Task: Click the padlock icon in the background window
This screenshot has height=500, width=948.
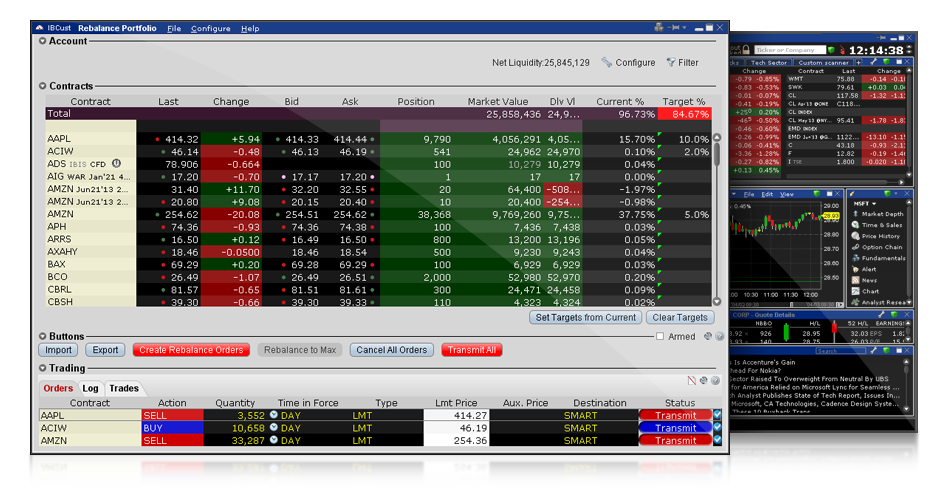Action: (746, 50)
